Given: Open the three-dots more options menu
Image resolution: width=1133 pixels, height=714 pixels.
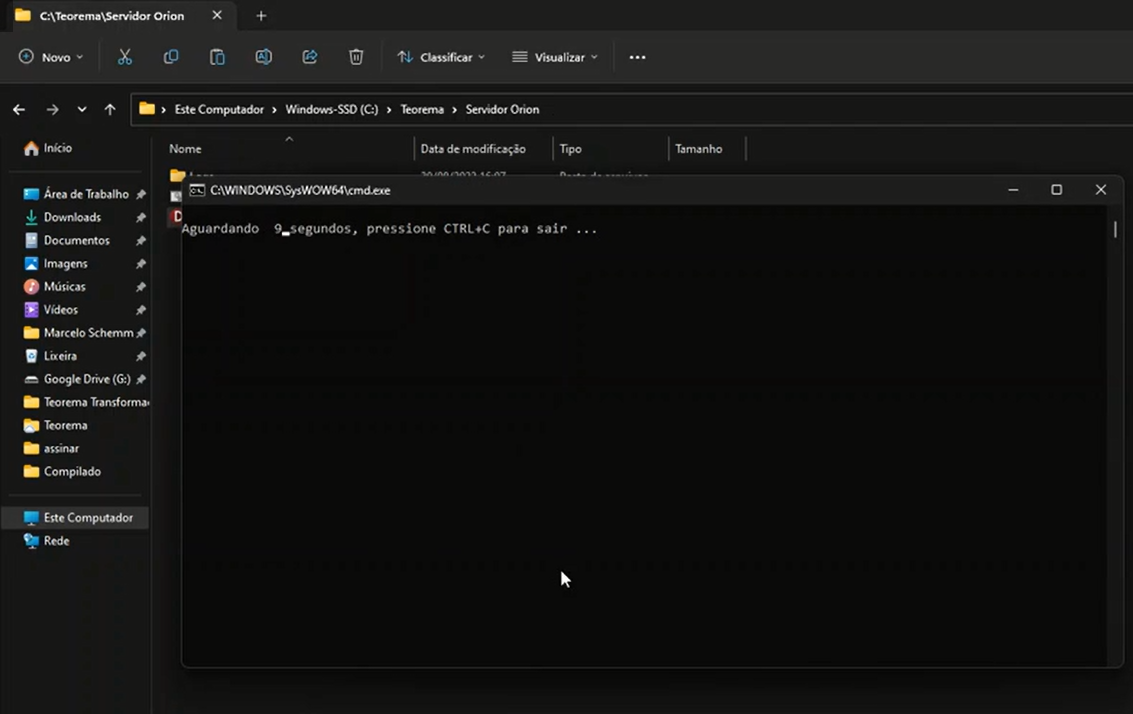Looking at the screenshot, I should tap(637, 57).
